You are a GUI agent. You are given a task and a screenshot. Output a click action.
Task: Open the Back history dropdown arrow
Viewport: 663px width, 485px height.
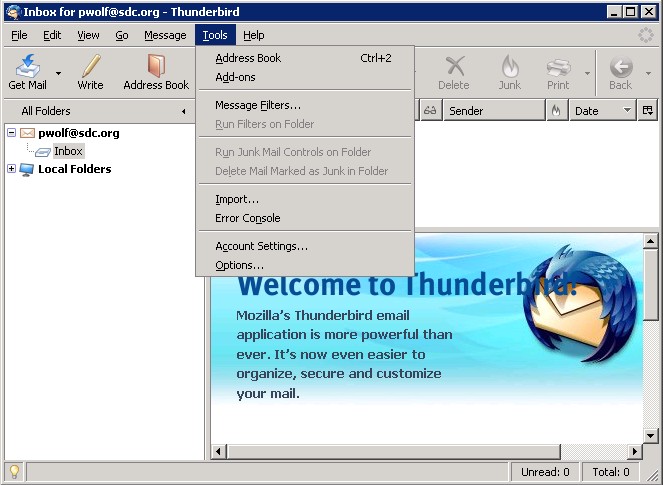648,73
